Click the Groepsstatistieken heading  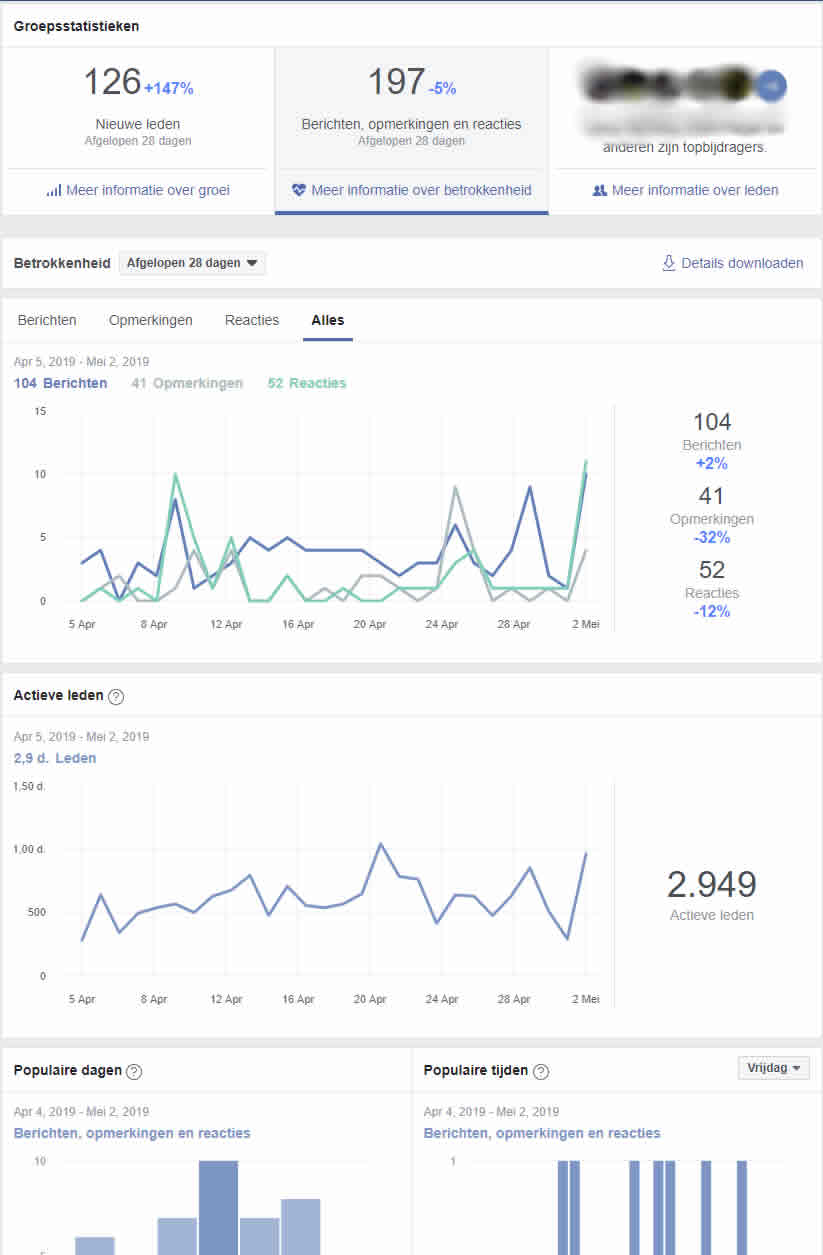coord(76,26)
